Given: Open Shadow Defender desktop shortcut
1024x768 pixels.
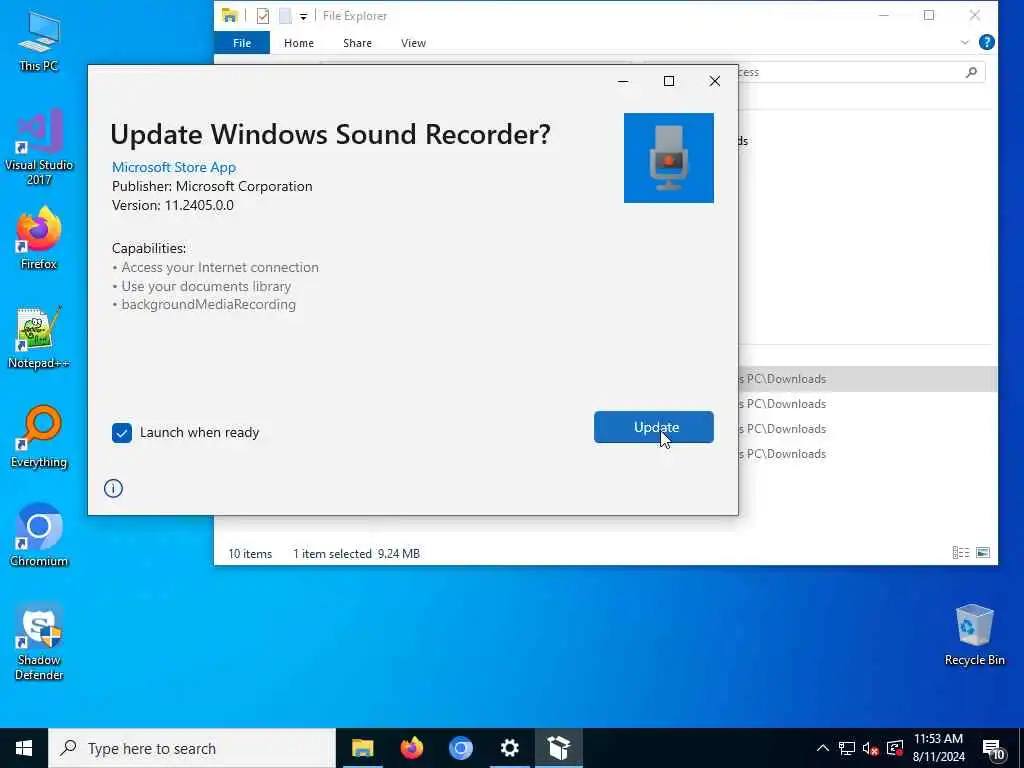Looking at the screenshot, I should [x=39, y=643].
